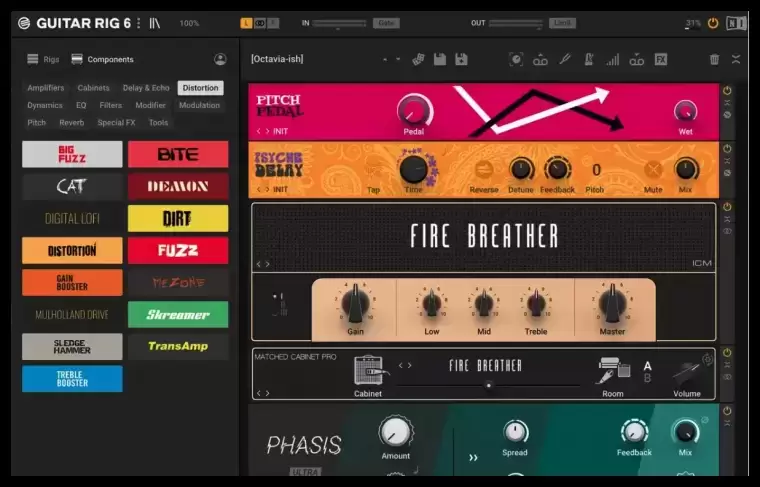
Task: Open the metronome tool
Action: coord(588,59)
